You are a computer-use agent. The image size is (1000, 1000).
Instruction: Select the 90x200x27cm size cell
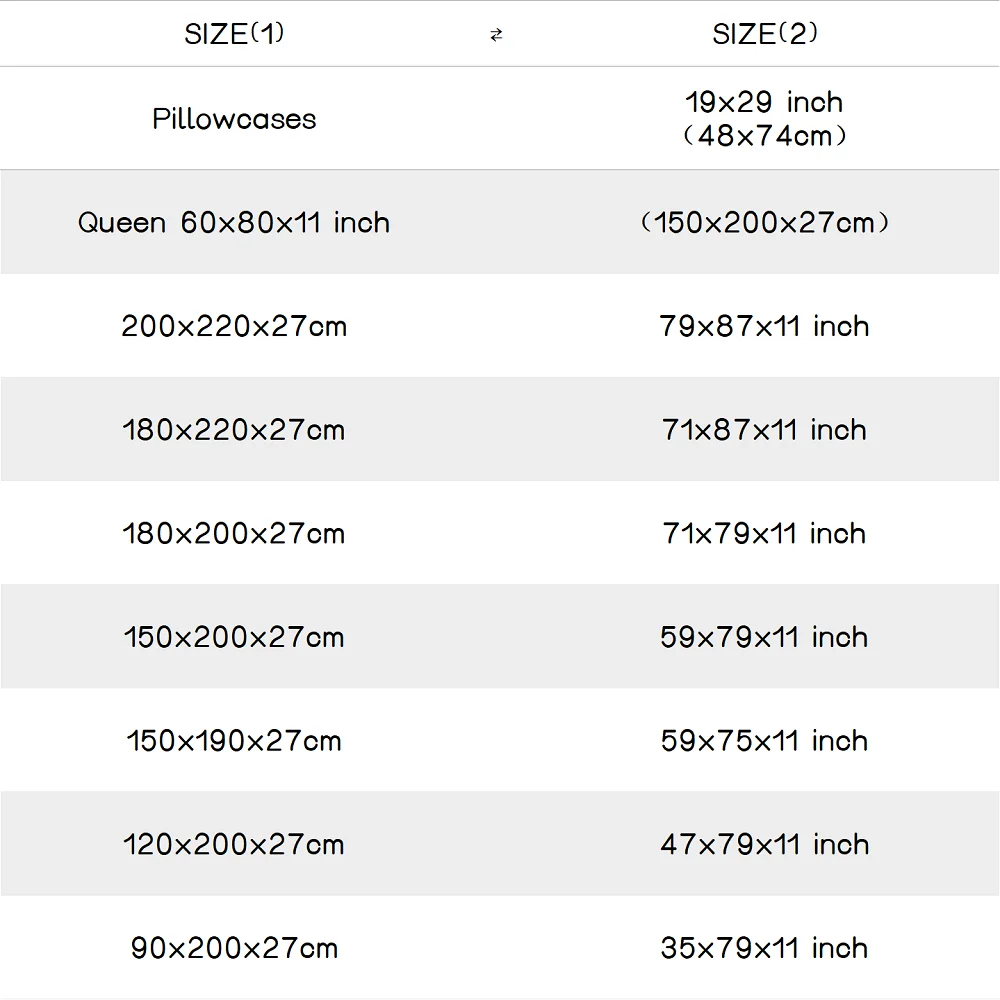(x=234, y=948)
